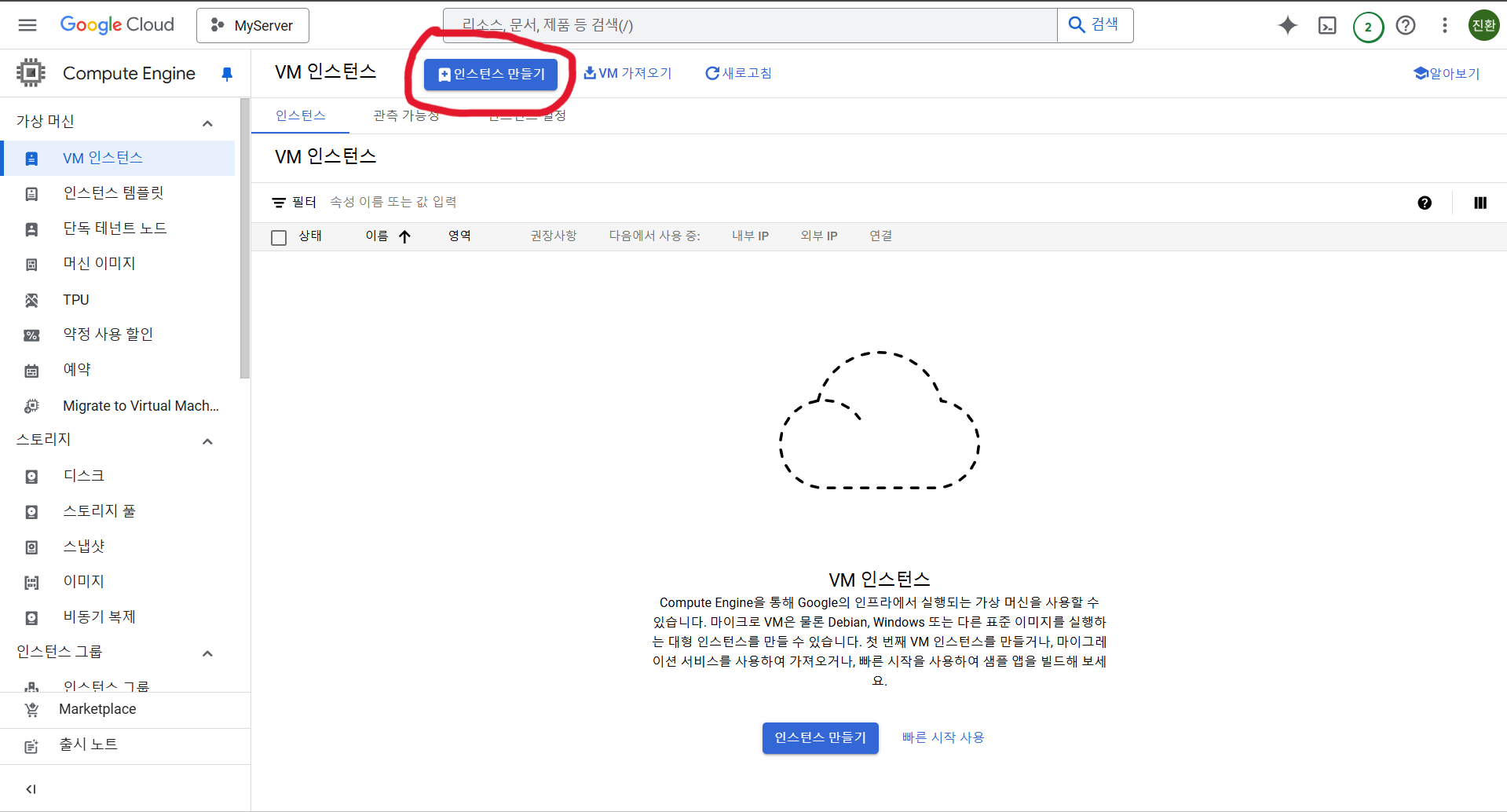Open the Gemini AI sparkle icon
The width and height of the screenshot is (1507, 812).
pos(1287,25)
